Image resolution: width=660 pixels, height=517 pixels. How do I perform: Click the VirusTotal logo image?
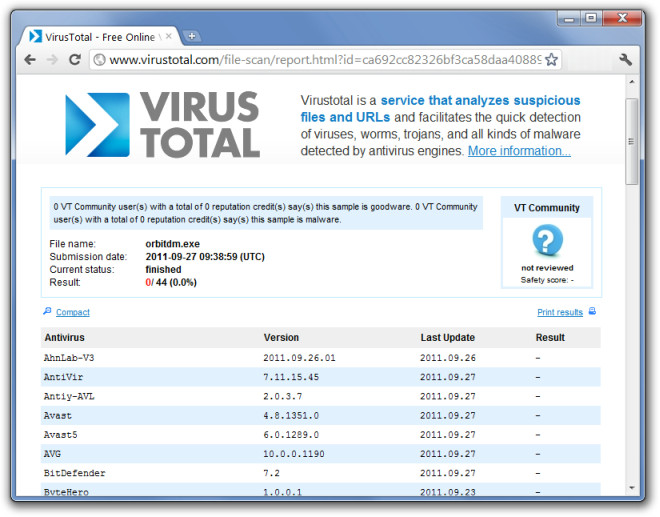(163, 125)
